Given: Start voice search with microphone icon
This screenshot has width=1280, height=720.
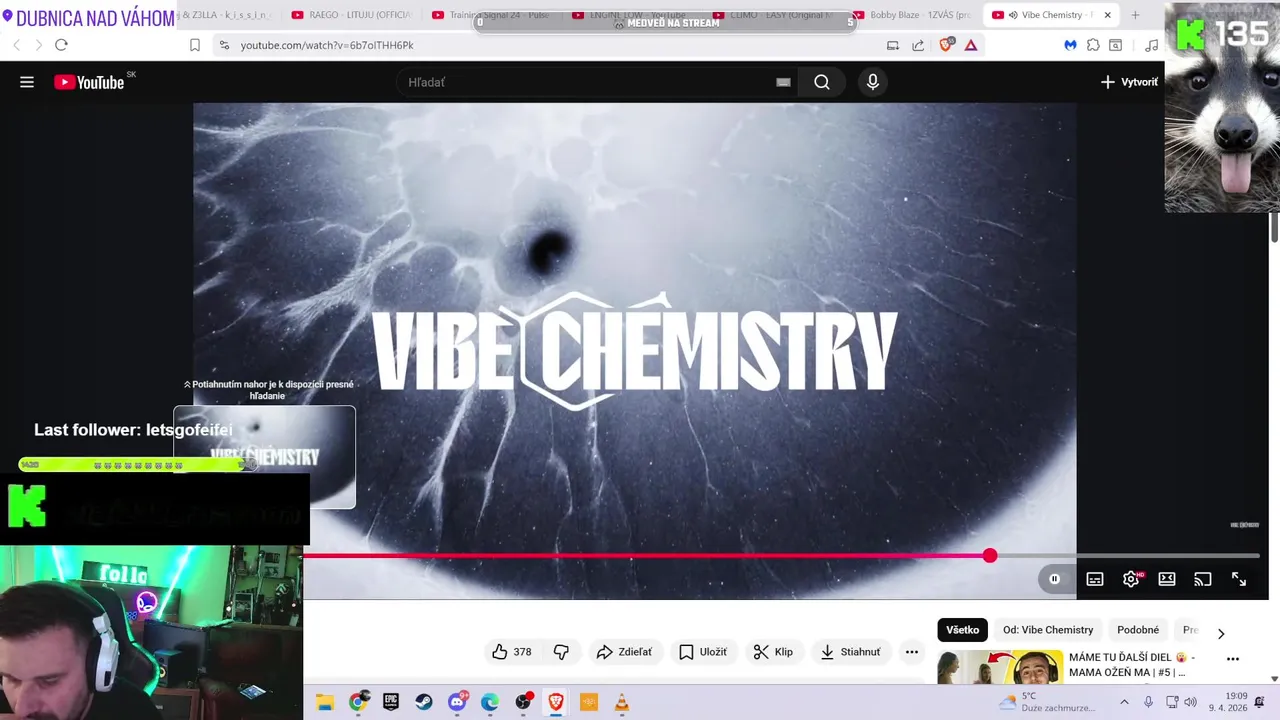Looking at the screenshot, I should 873,82.
